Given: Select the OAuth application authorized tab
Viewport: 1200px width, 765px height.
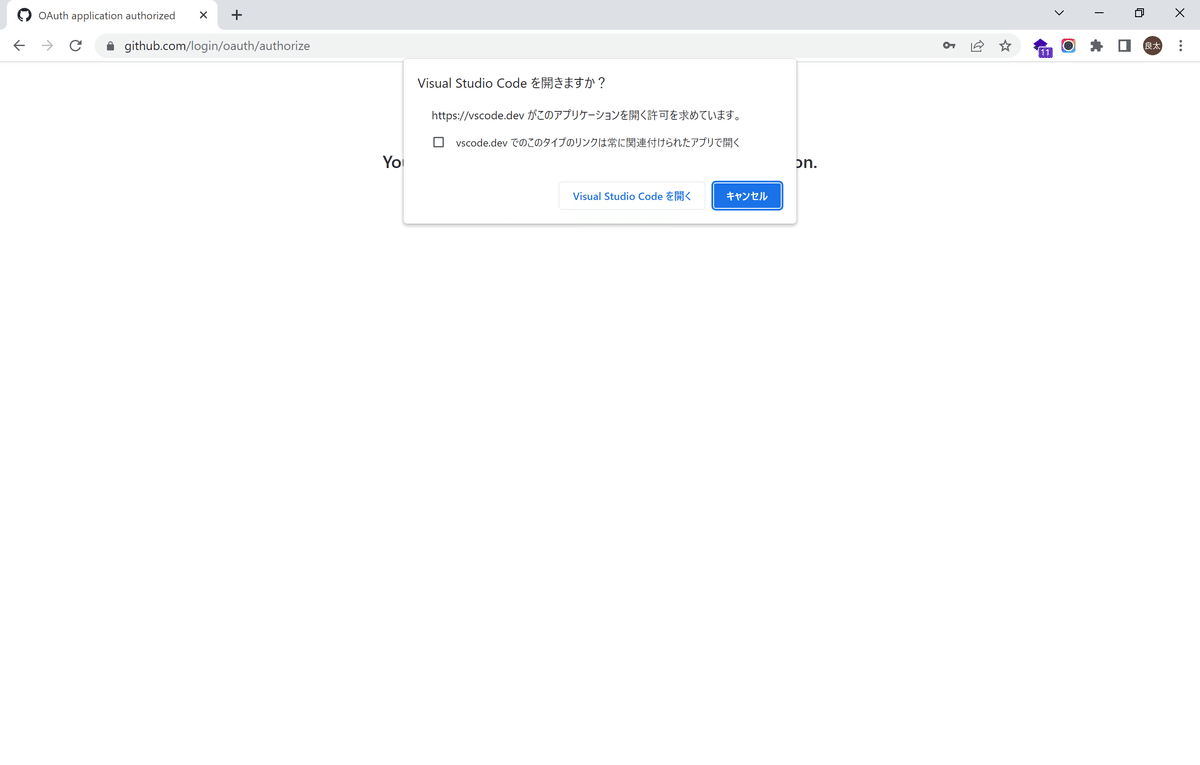Looking at the screenshot, I should (x=113, y=16).
